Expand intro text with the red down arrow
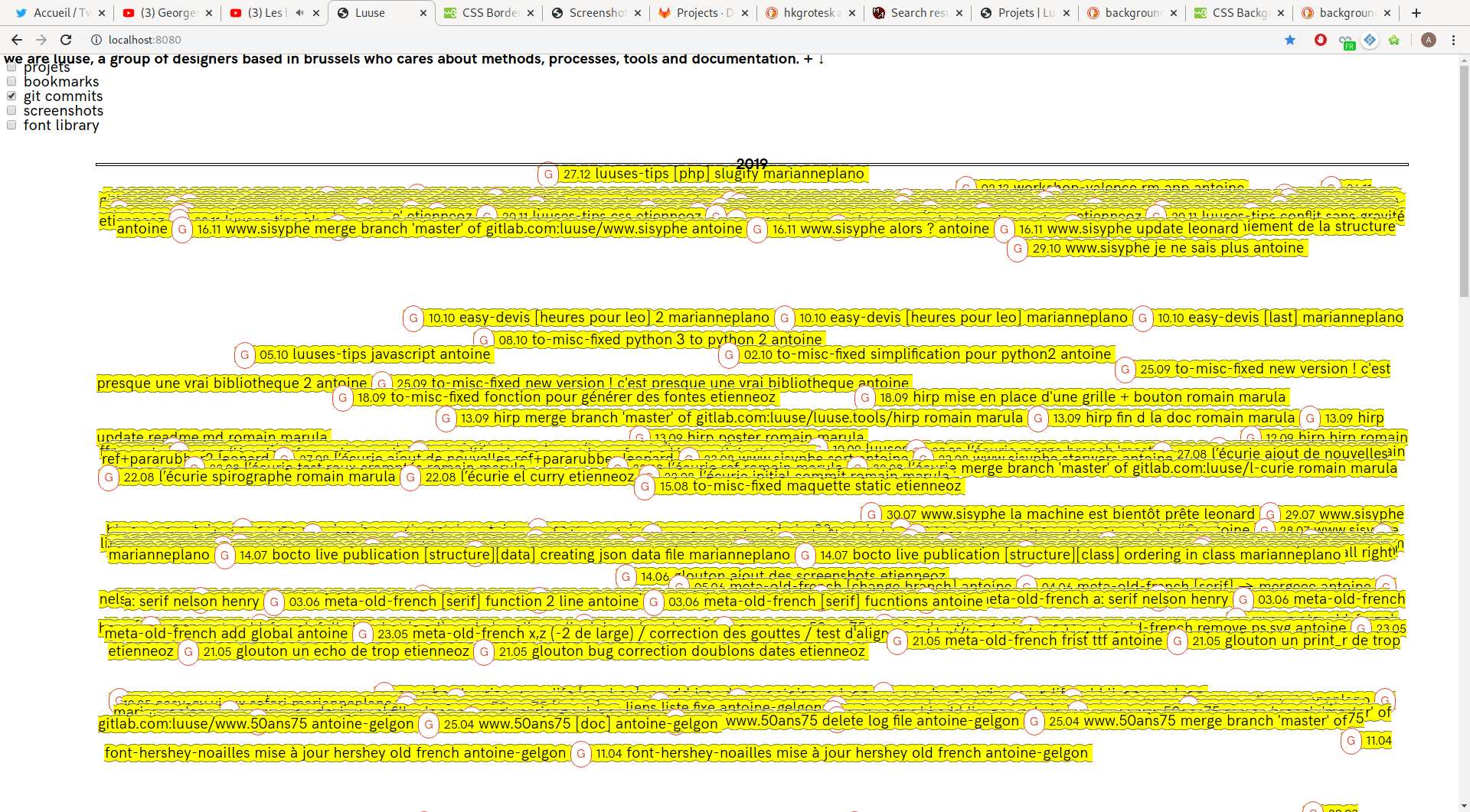This screenshot has width=1470, height=812. pyautogui.click(x=822, y=60)
